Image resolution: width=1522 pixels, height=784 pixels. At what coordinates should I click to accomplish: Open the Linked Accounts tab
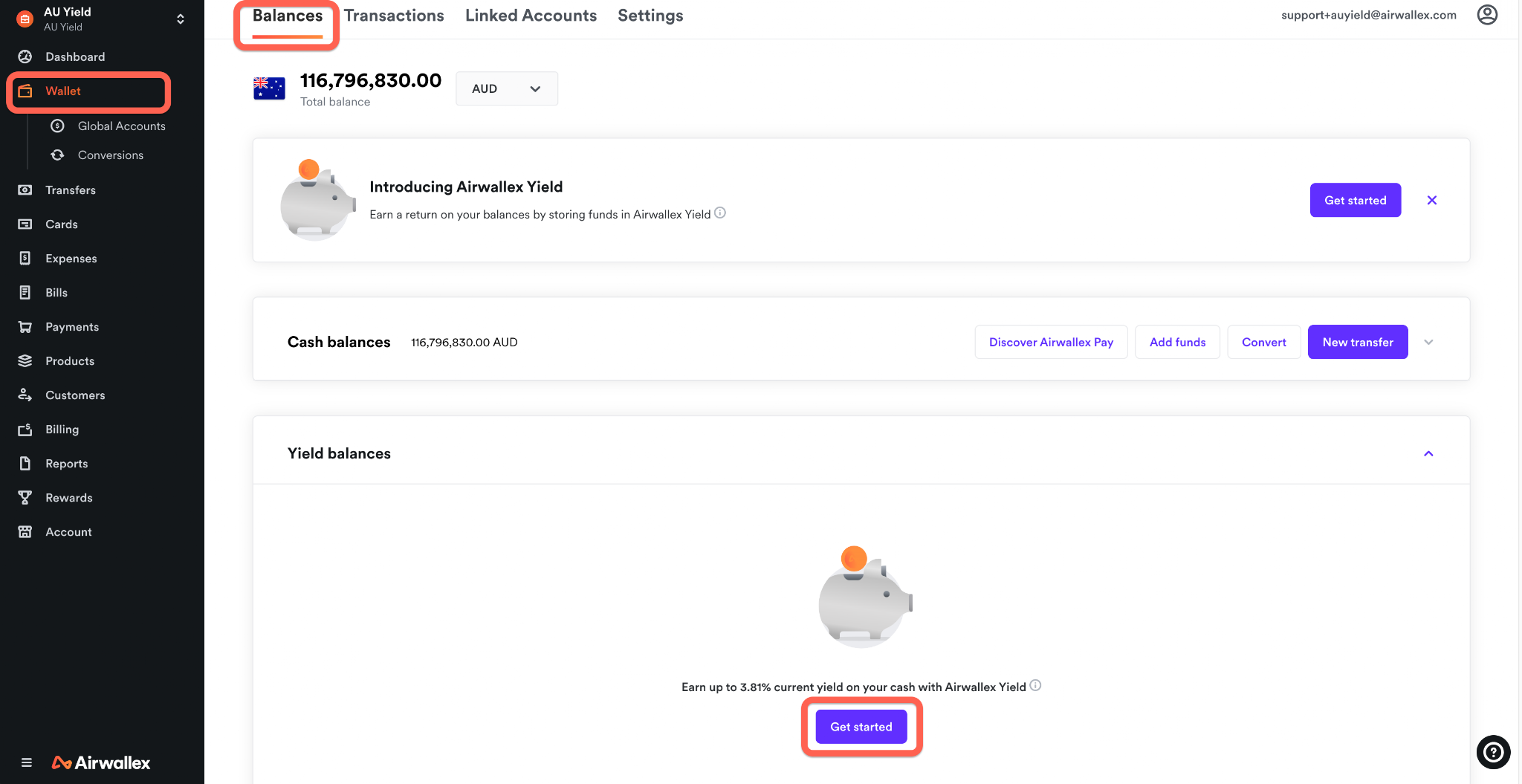pos(531,16)
